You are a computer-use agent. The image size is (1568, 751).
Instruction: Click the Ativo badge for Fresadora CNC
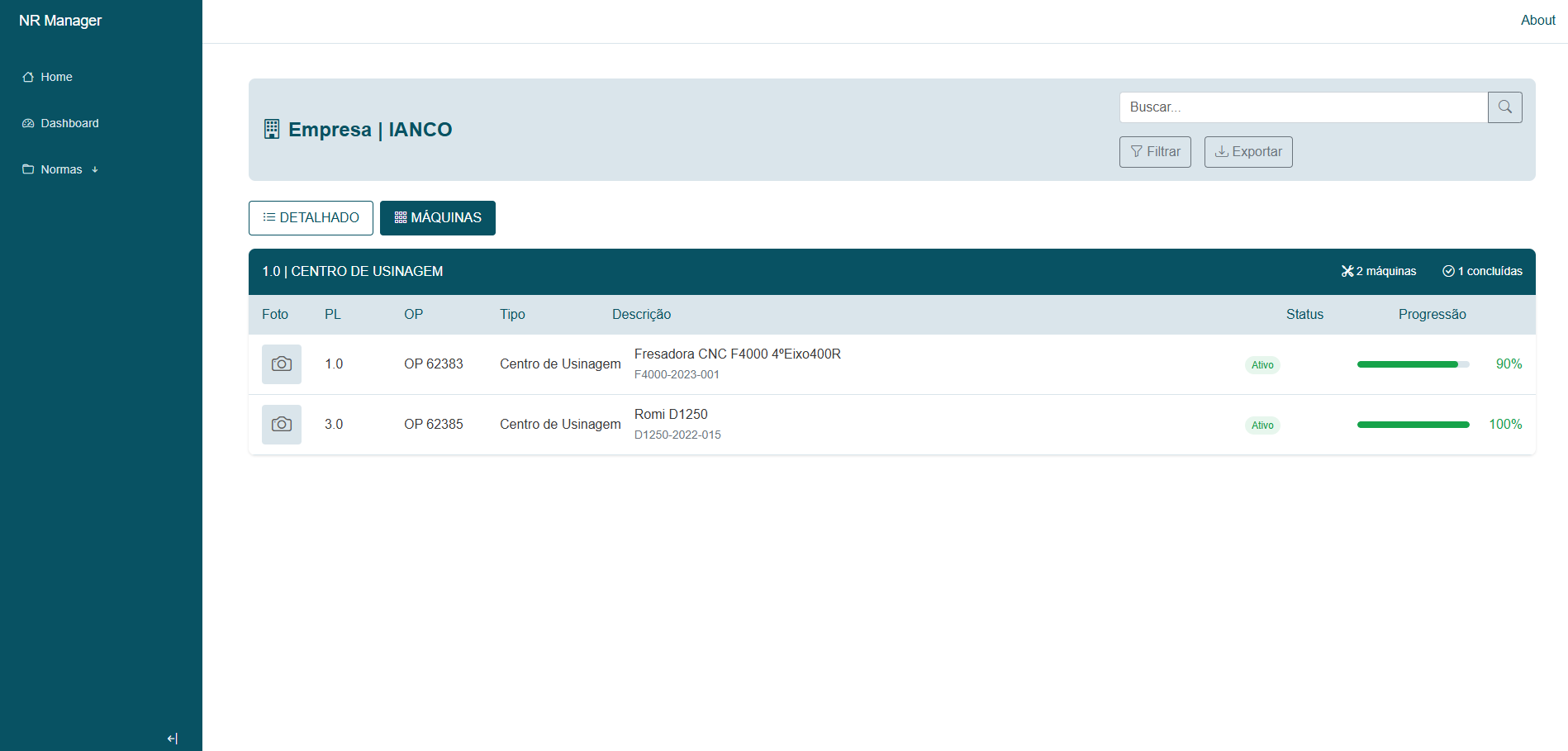1262,365
